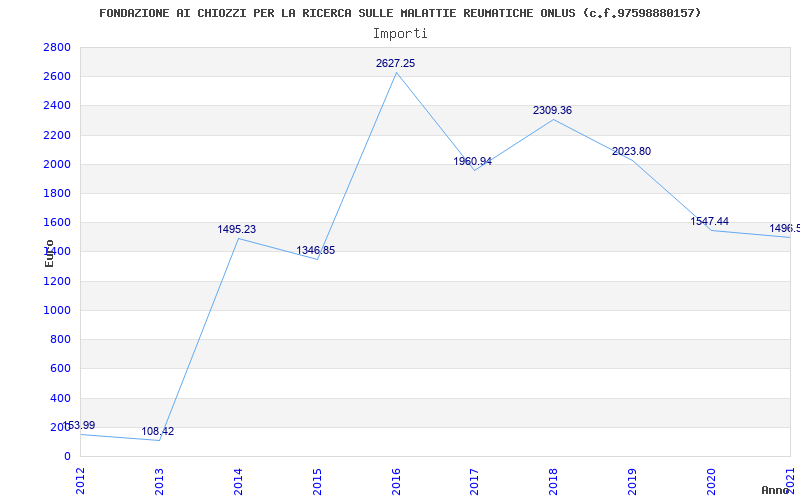Click the 'Anno' x-axis label
This screenshot has width=800, height=500.
[776, 490]
